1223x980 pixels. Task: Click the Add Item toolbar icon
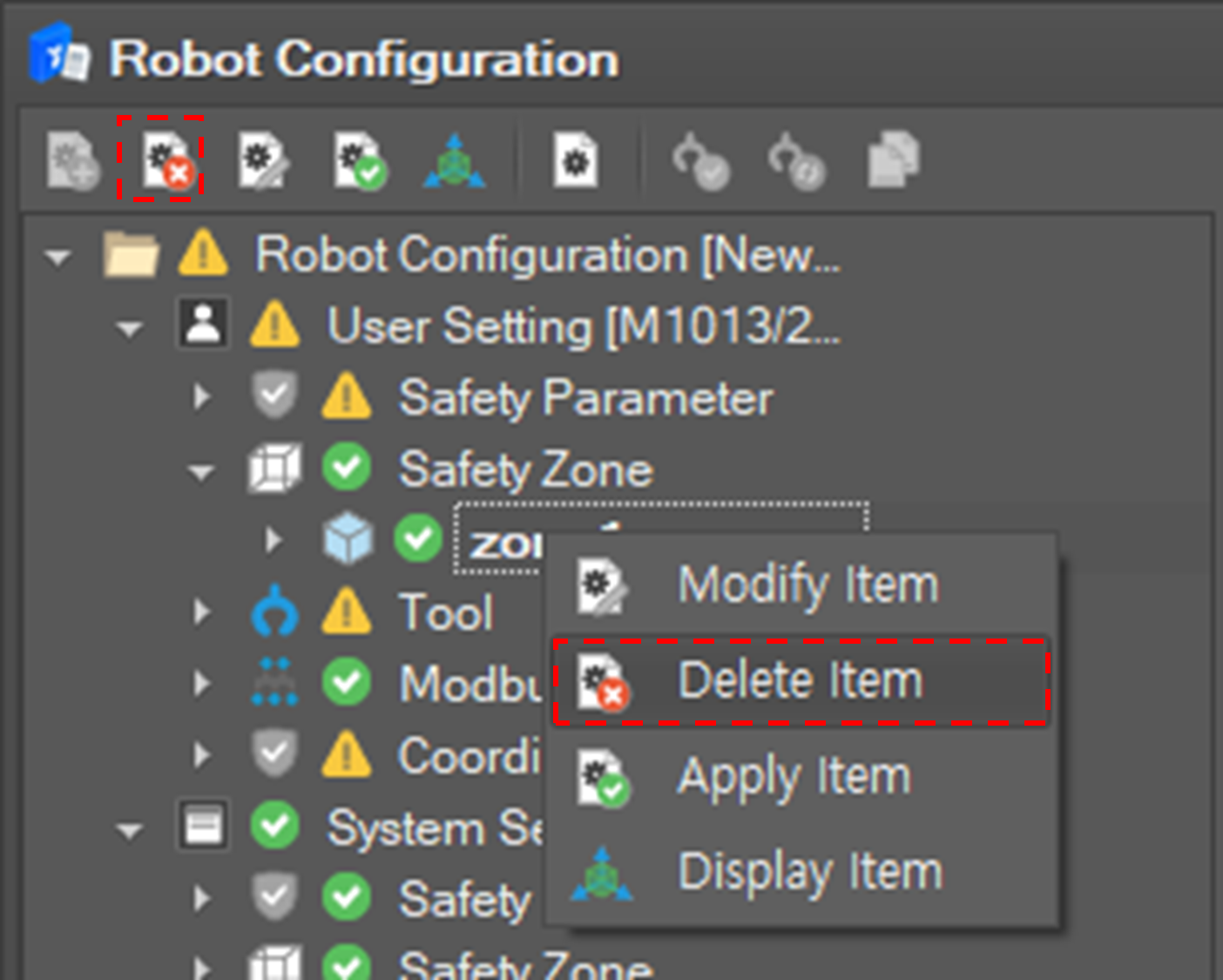[72, 160]
